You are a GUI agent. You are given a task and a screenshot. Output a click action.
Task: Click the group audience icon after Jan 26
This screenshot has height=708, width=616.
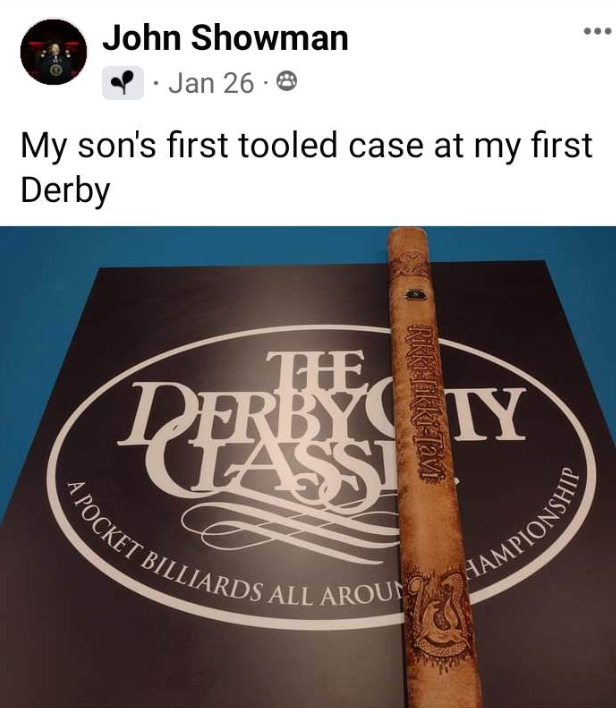tap(286, 83)
